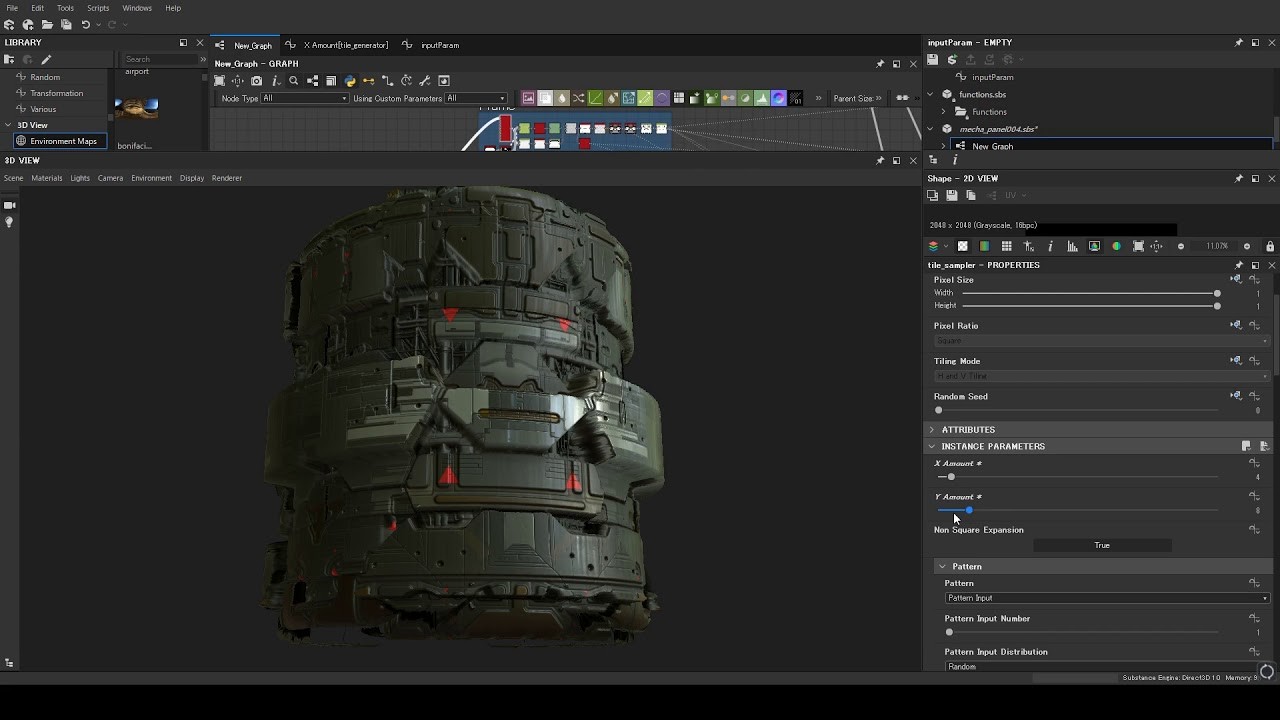Open the Node Type filter dropdown
The width and height of the screenshot is (1280, 720).
(304, 98)
